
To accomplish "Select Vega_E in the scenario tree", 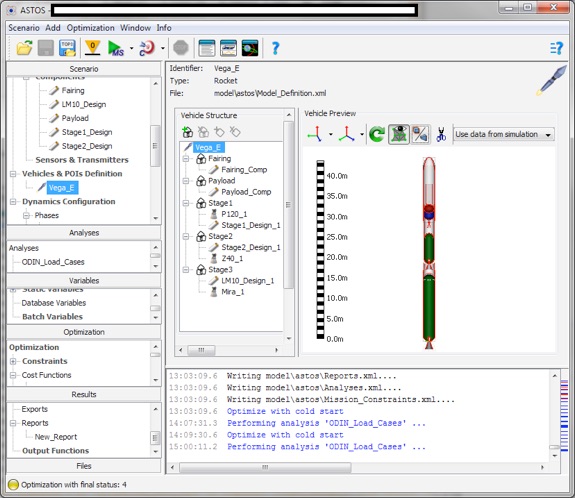I will coord(62,188).
